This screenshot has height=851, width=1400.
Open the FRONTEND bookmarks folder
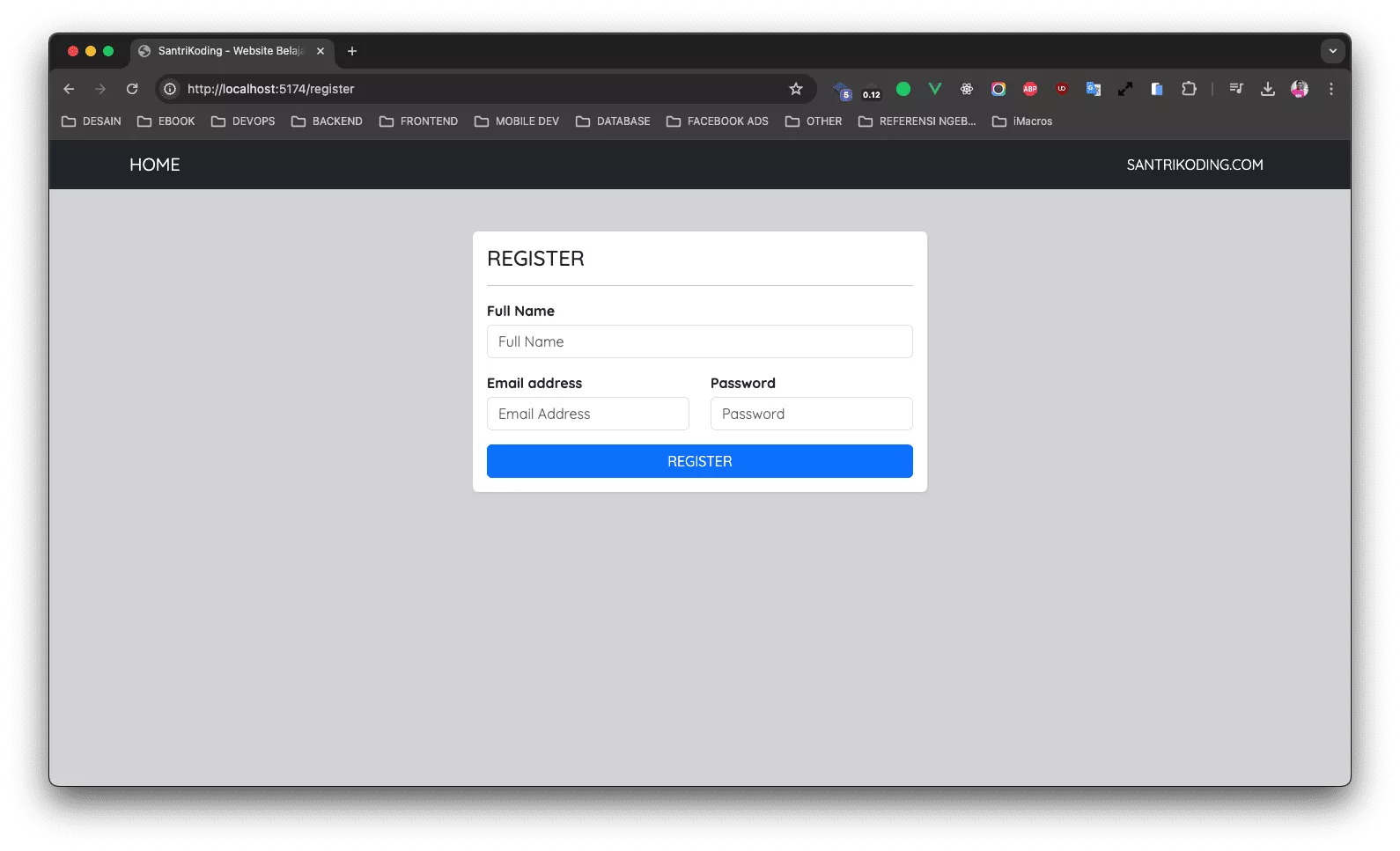(x=418, y=121)
